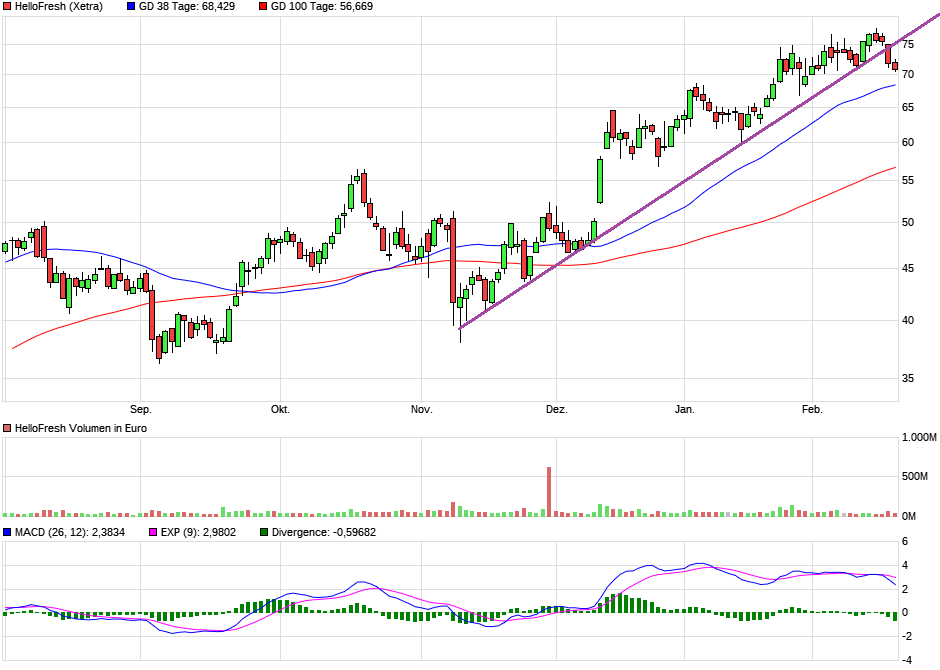940x670 pixels.
Task: Select the "GD 38 Tage: 68,429" label
Action: (187, 7)
